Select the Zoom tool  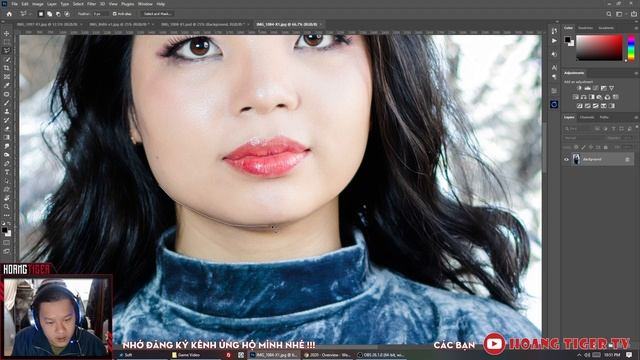(x=7, y=207)
